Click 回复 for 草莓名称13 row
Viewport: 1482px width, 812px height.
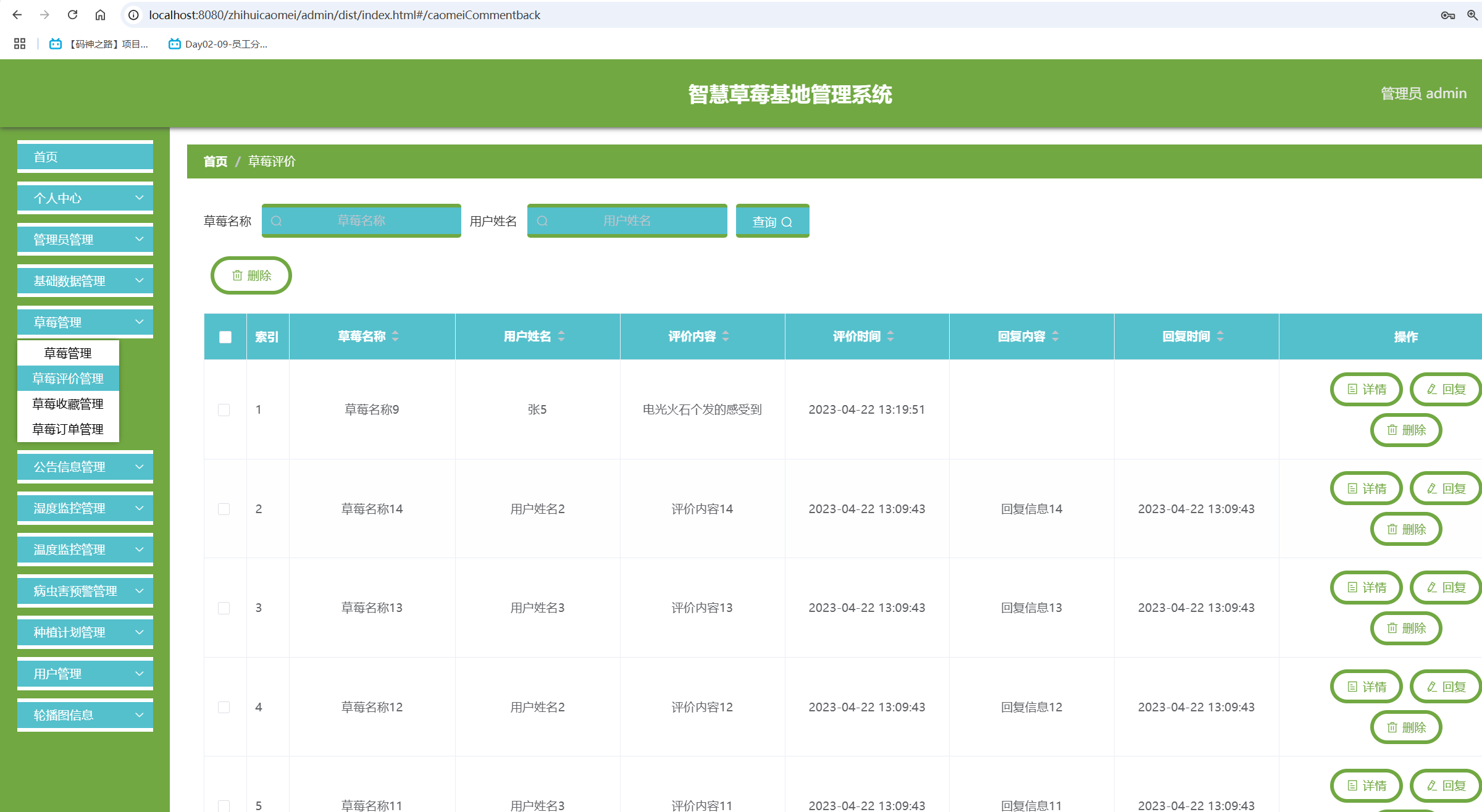click(x=1446, y=587)
